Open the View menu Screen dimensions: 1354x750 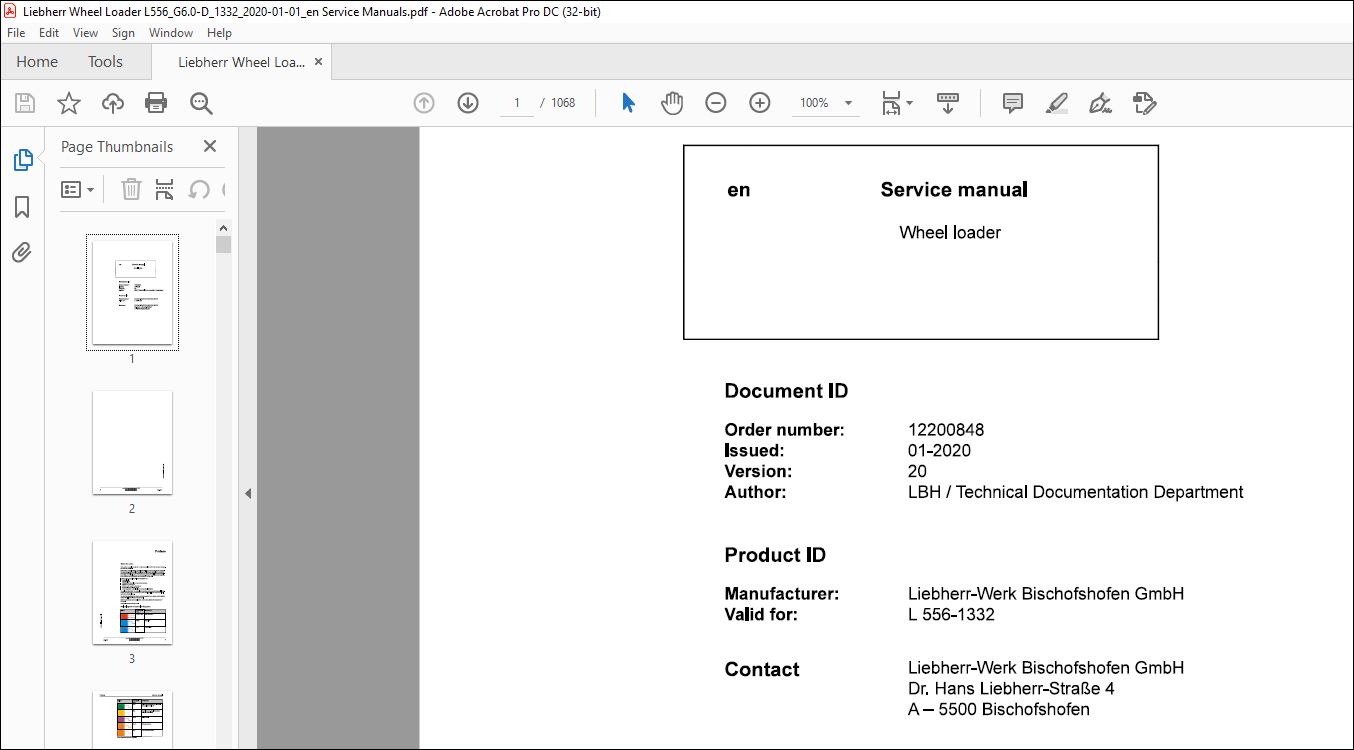coord(86,33)
